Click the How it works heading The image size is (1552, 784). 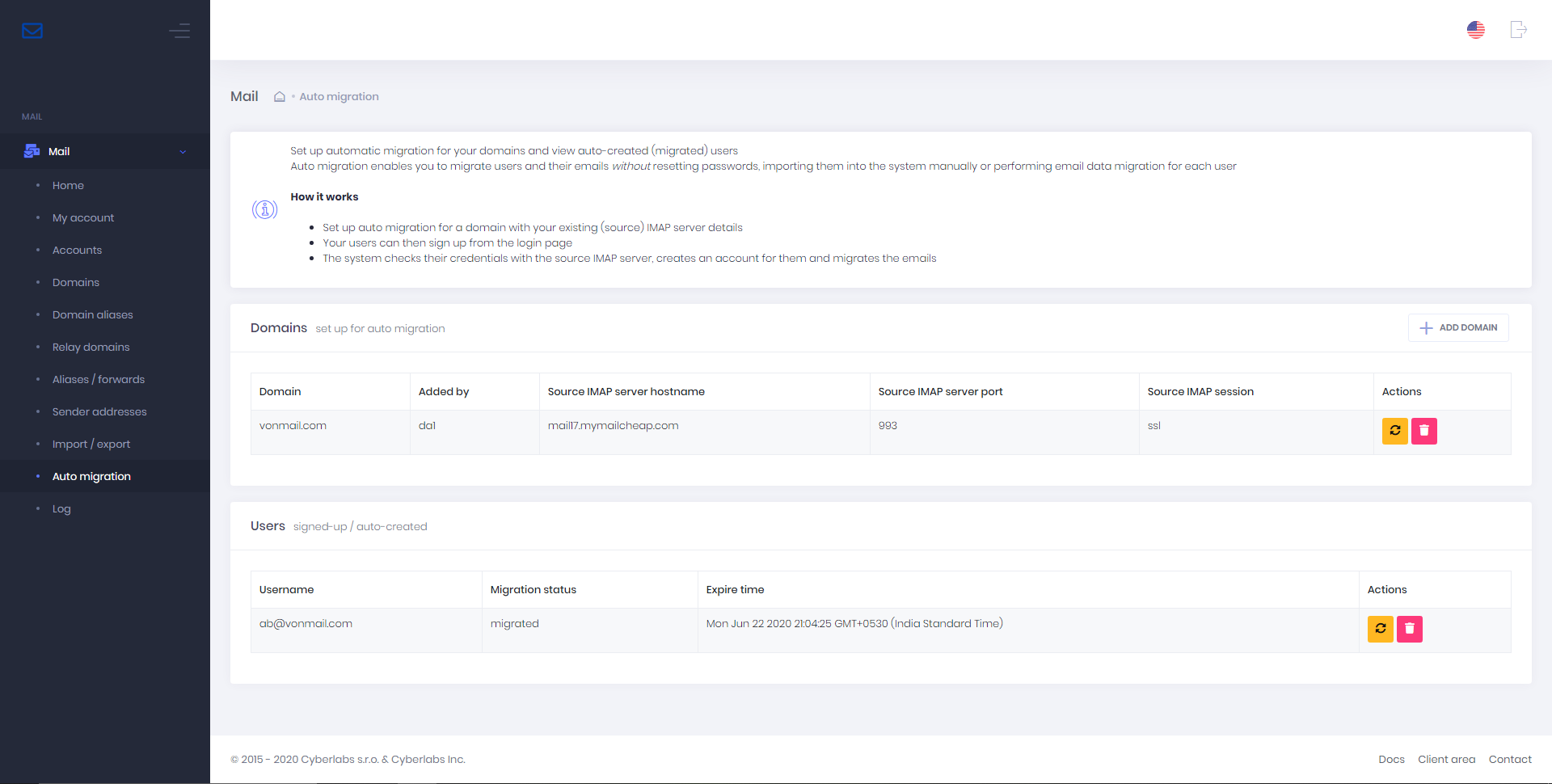324,196
